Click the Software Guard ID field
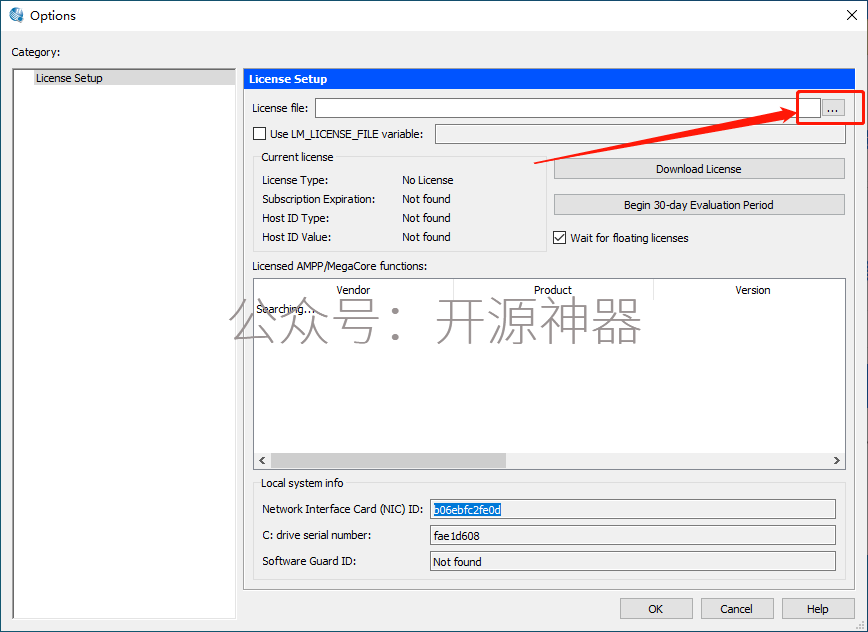868x632 pixels. point(633,561)
